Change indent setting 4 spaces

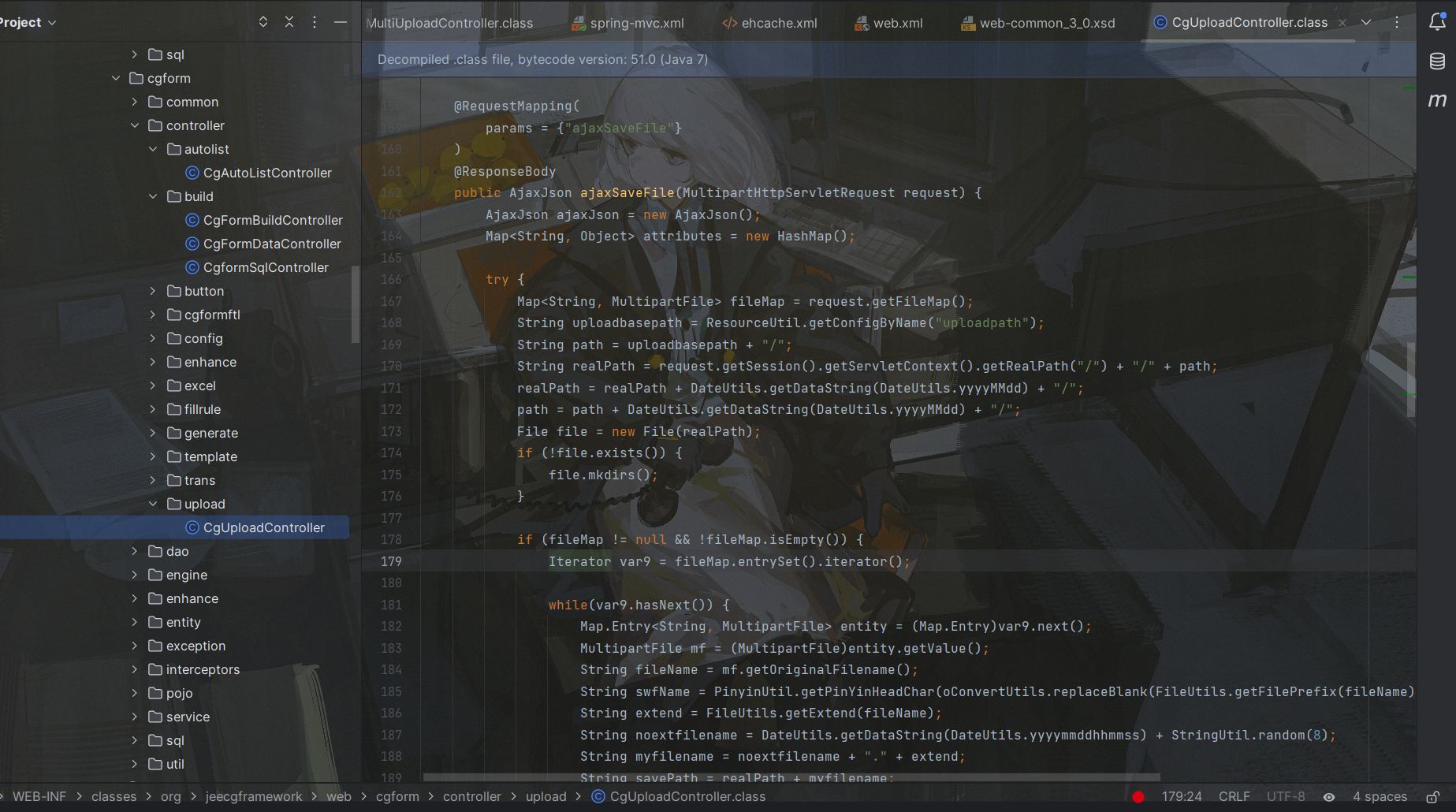pyautogui.click(x=1380, y=797)
